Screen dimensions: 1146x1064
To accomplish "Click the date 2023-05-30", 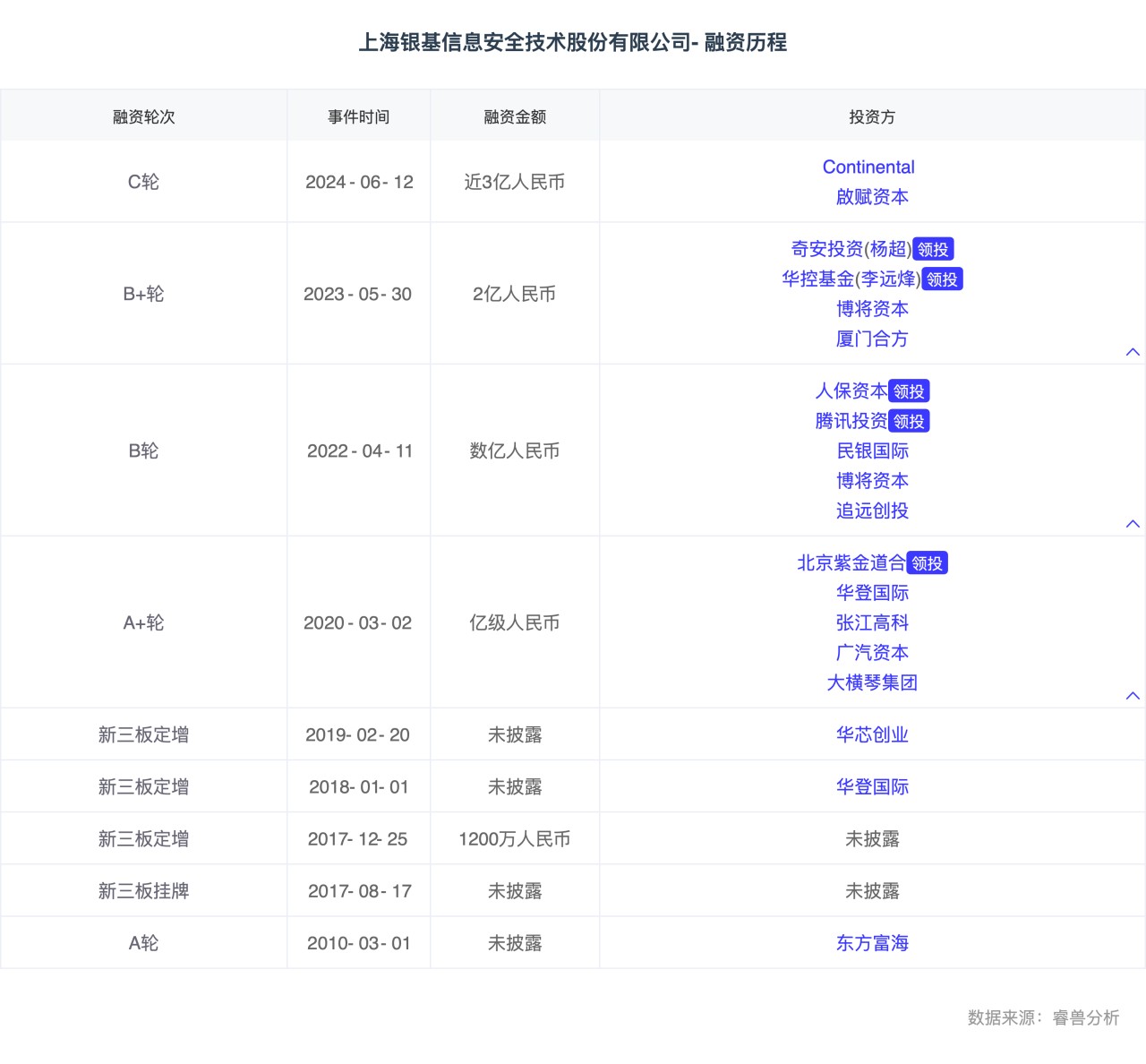I will click(x=357, y=294).
